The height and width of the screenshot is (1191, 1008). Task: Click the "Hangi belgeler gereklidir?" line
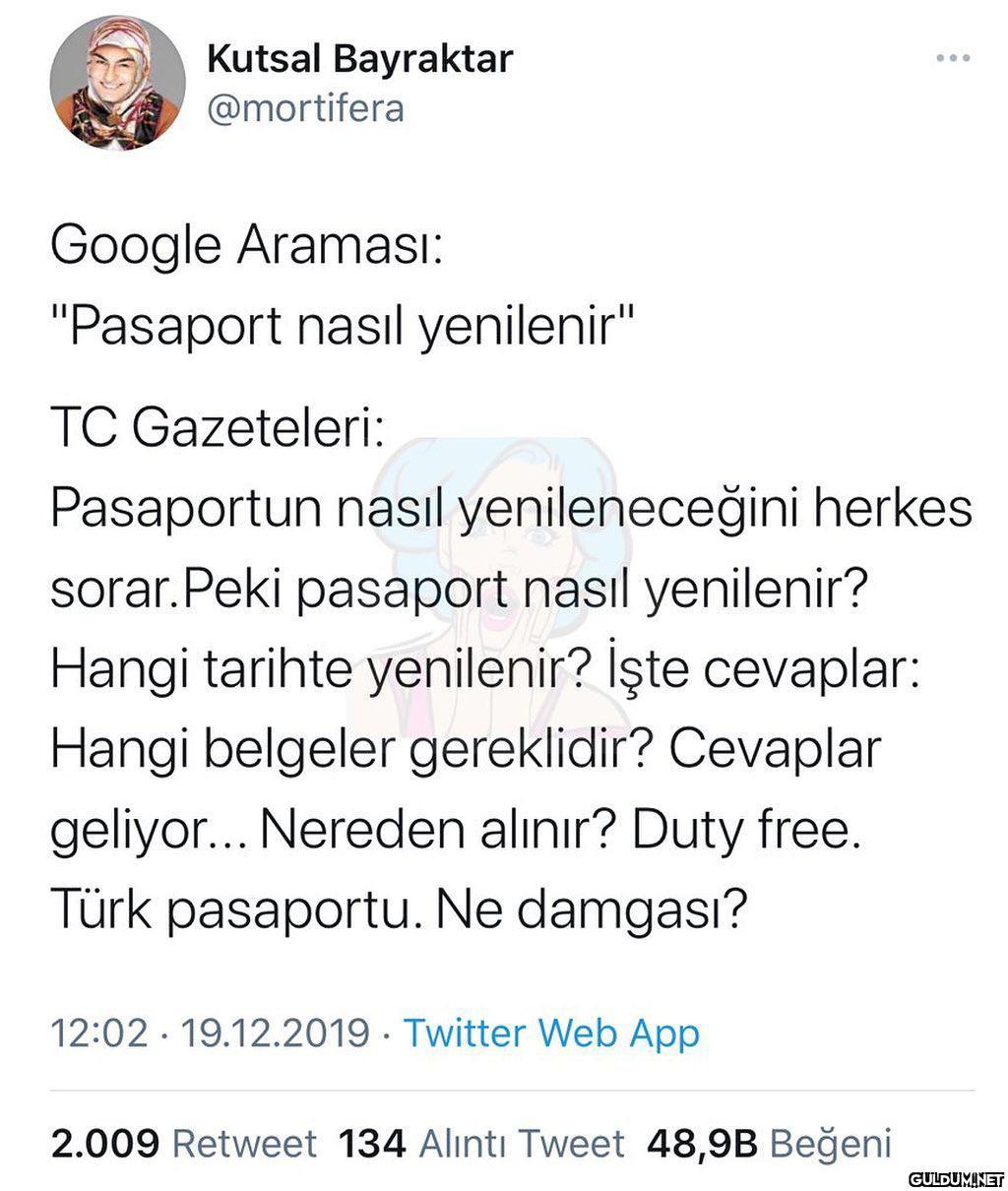click(x=354, y=750)
